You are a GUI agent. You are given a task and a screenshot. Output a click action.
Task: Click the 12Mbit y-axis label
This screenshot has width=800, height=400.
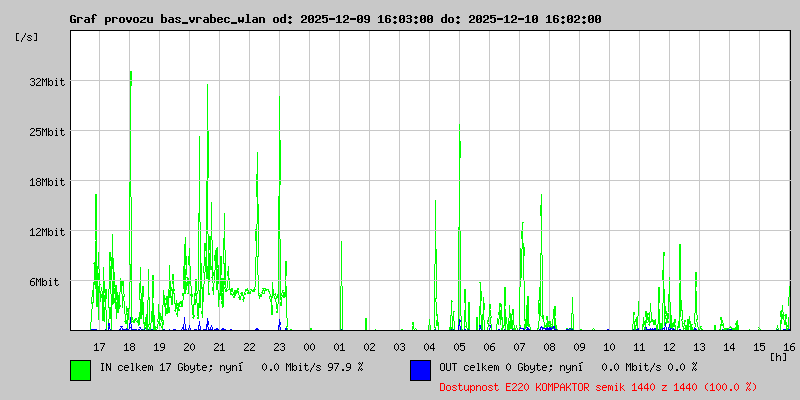click(47, 232)
